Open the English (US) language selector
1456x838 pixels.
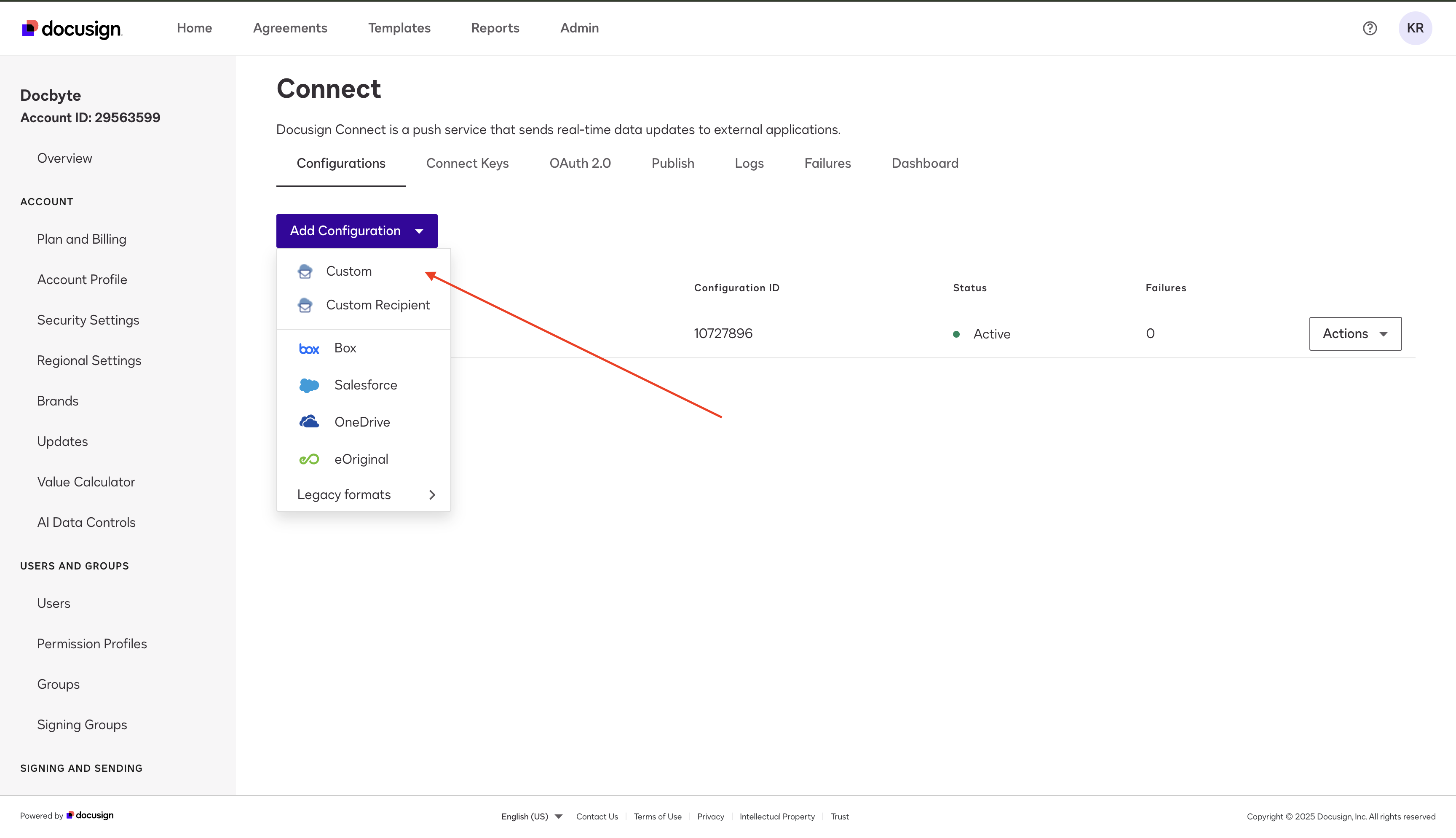coord(530,816)
